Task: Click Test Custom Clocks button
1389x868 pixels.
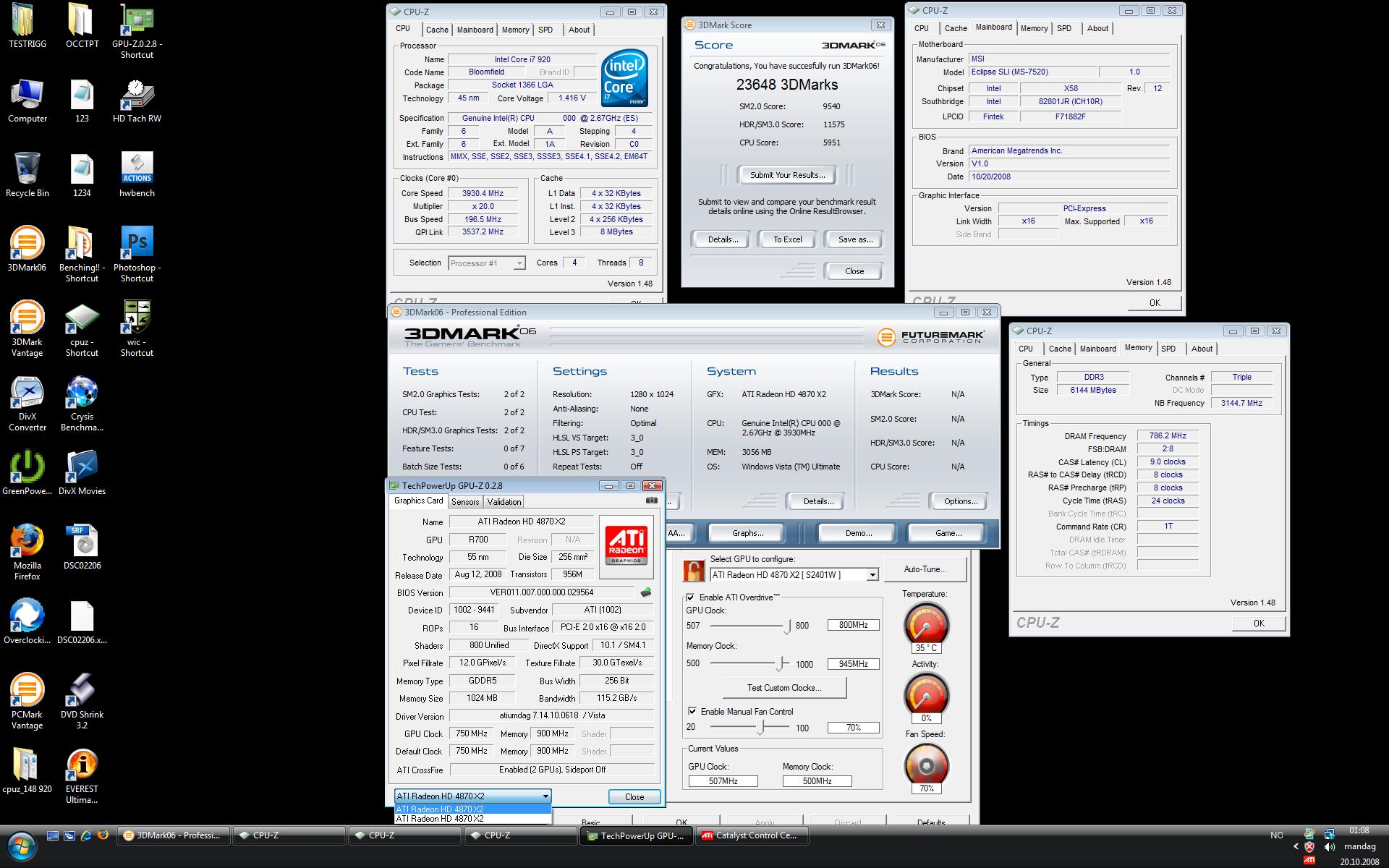Action: pos(784,688)
